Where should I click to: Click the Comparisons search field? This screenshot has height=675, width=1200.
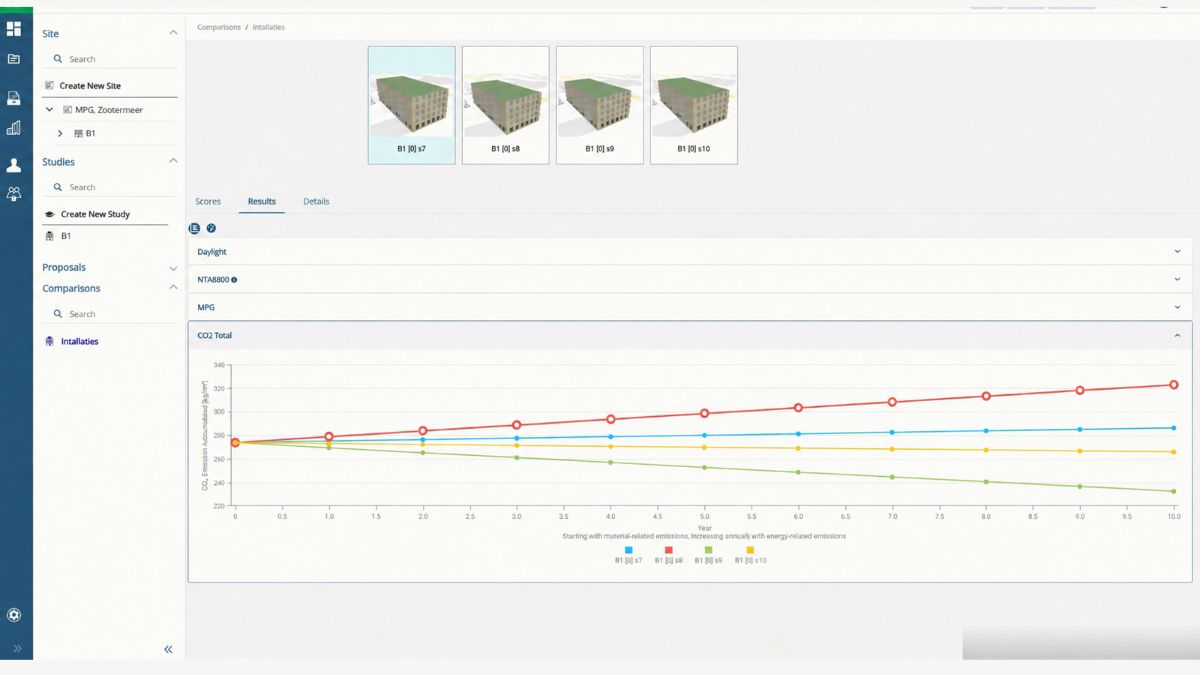(x=110, y=314)
